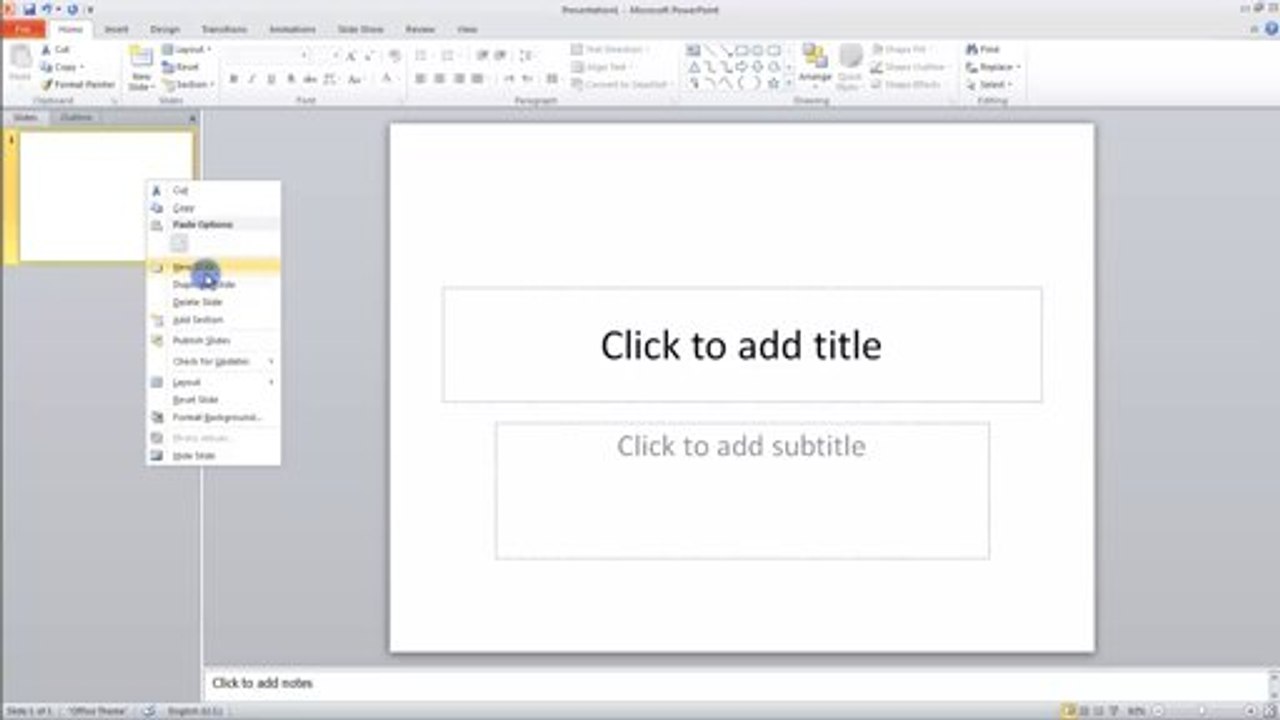Expand the shapes gallery with the More arrow
Screen dimensions: 1280x720
(789, 85)
